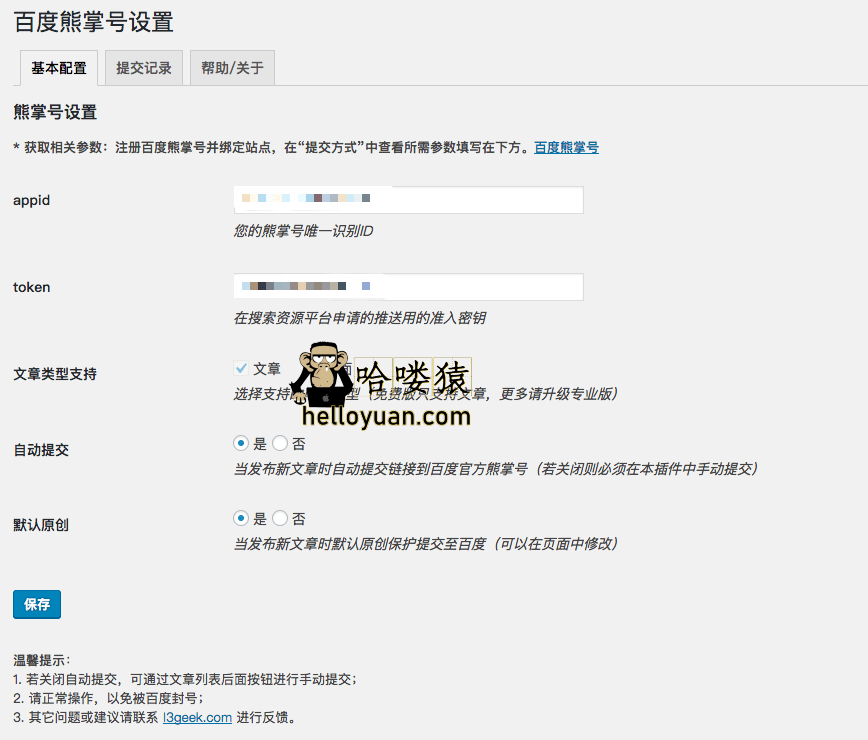Click the 保存 button
The height and width of the screenshot is (740, 868).
[x=37, y=604]
